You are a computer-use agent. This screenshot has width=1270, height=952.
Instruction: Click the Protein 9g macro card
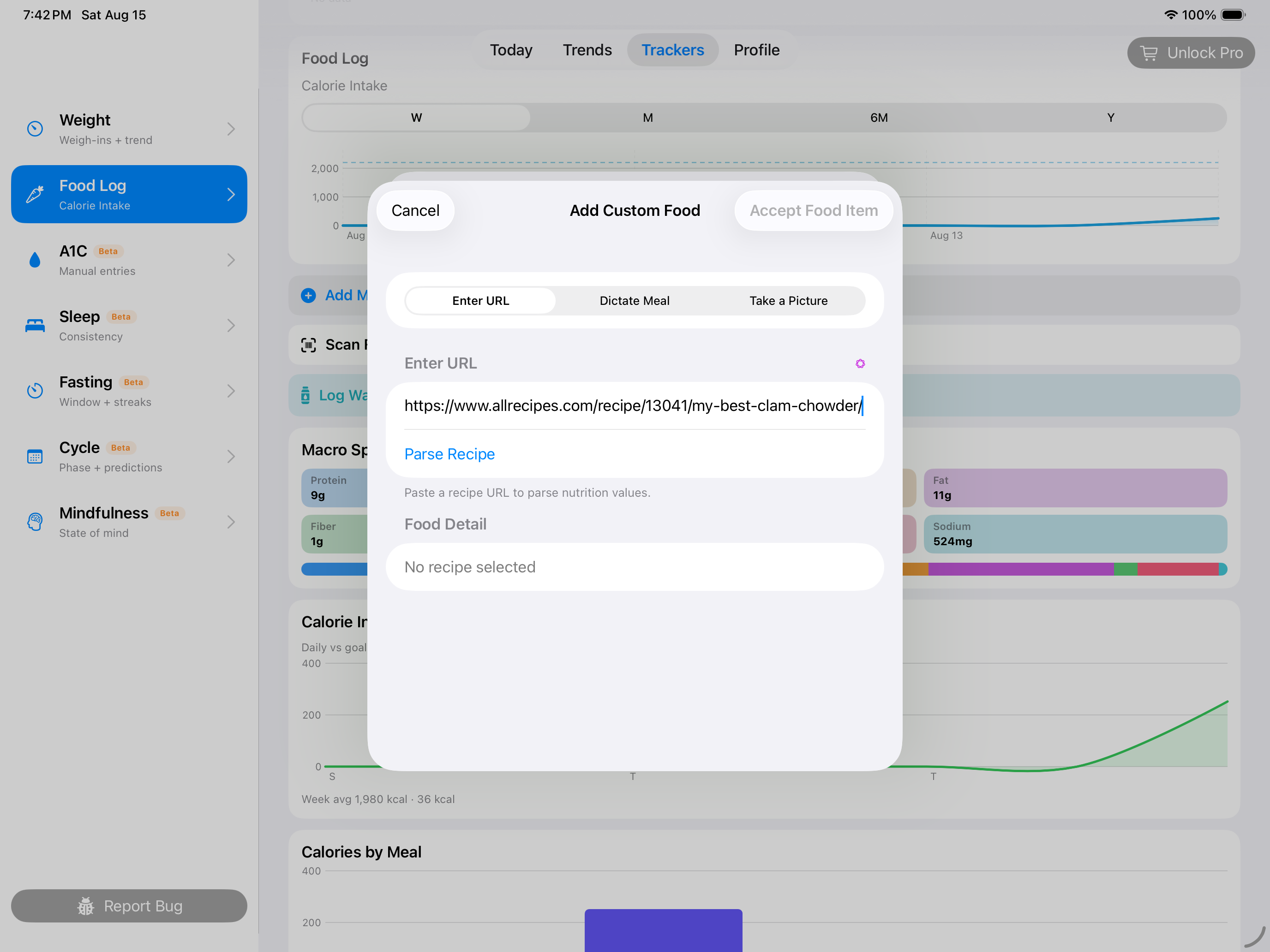point(334,488)
